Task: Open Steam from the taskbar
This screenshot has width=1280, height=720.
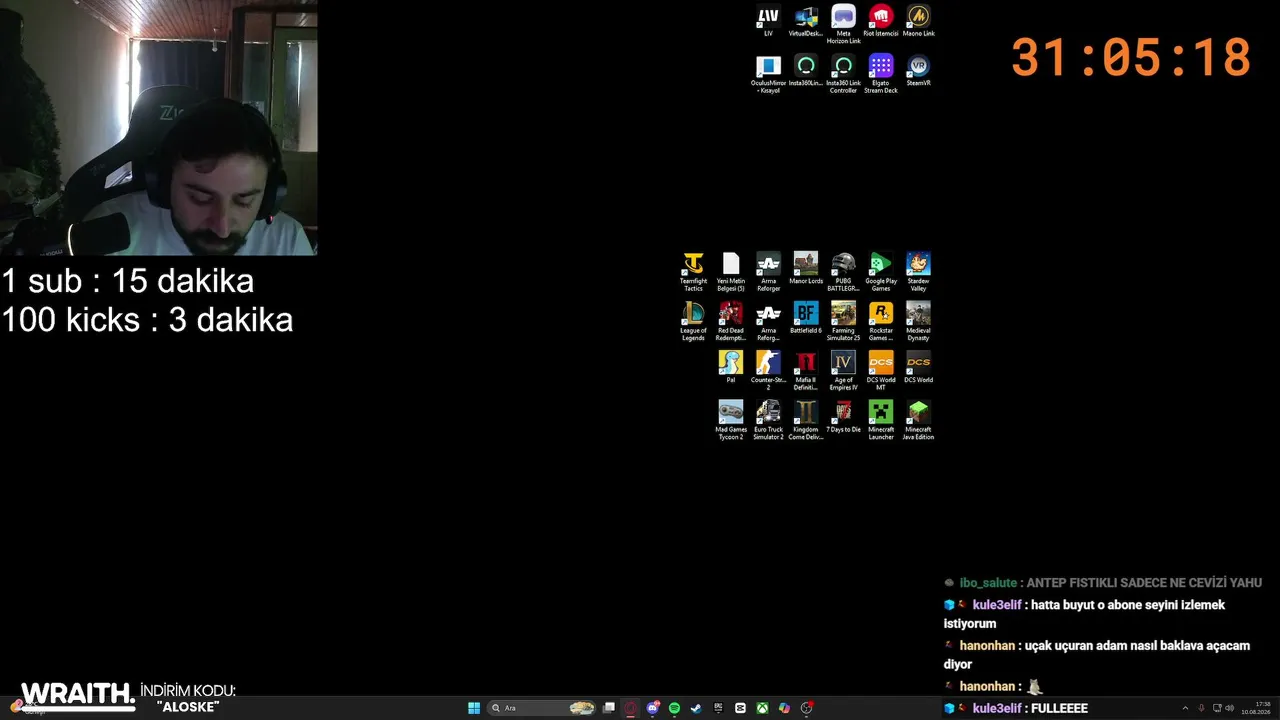Action: tap(697, 708)
